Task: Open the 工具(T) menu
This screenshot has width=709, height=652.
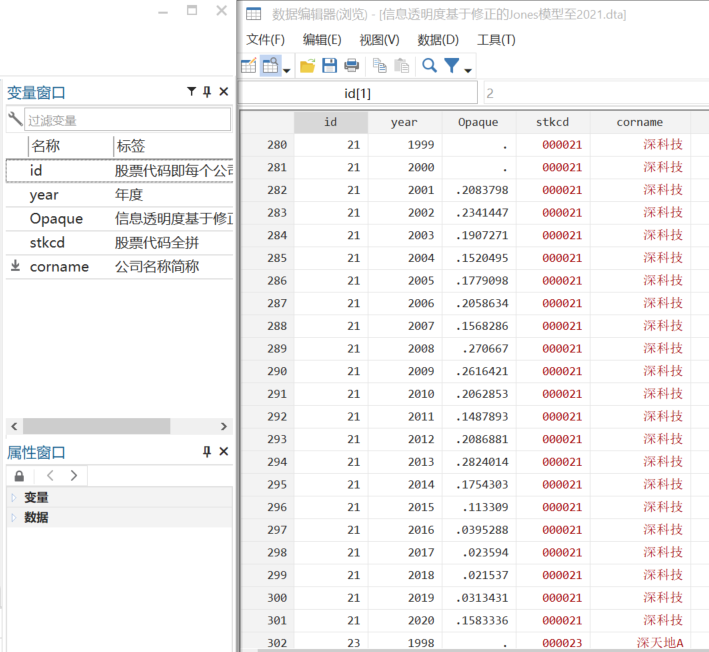Action: 496,40
